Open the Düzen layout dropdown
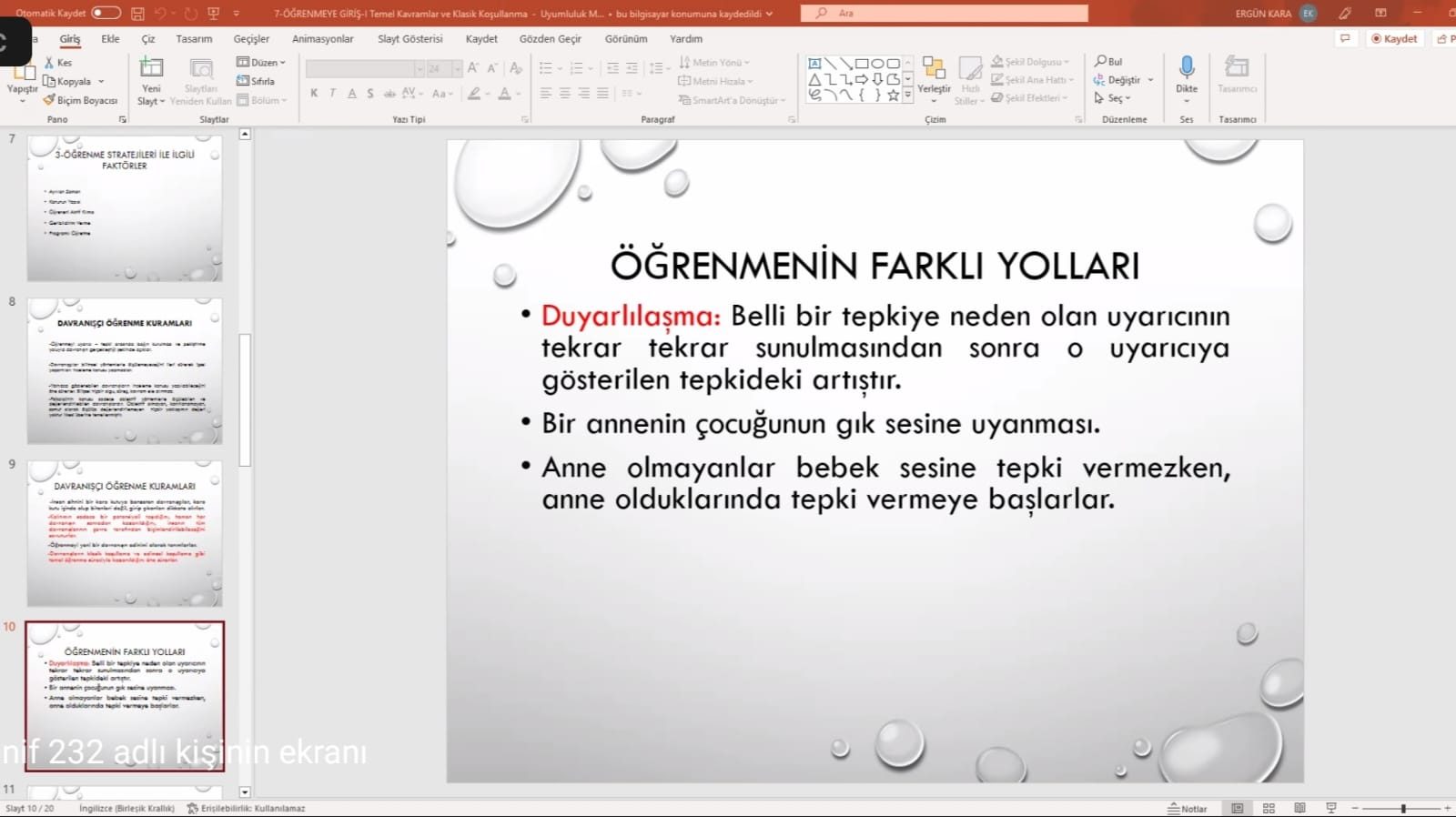1456x817 pixels. (261, 62)
